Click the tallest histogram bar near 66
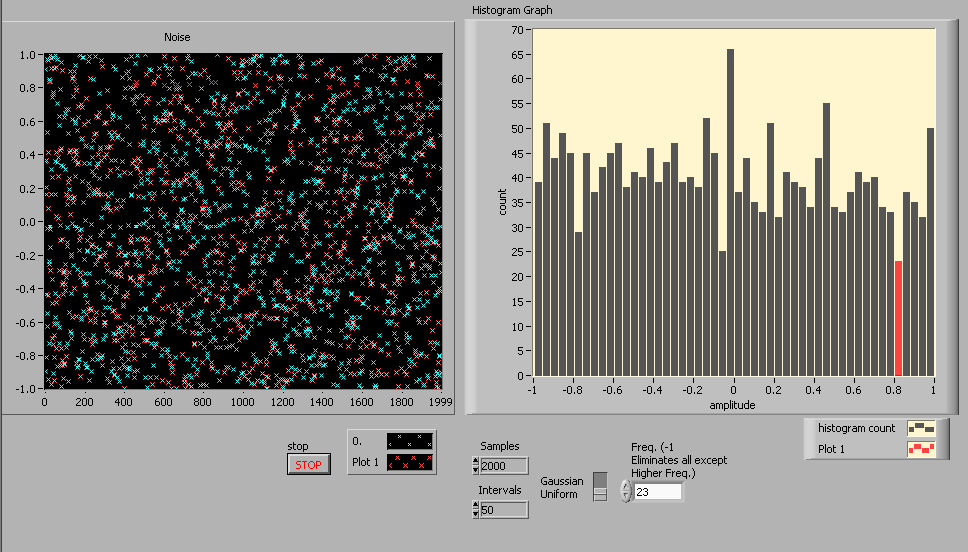Screen dimensions: 968x552 730,212
